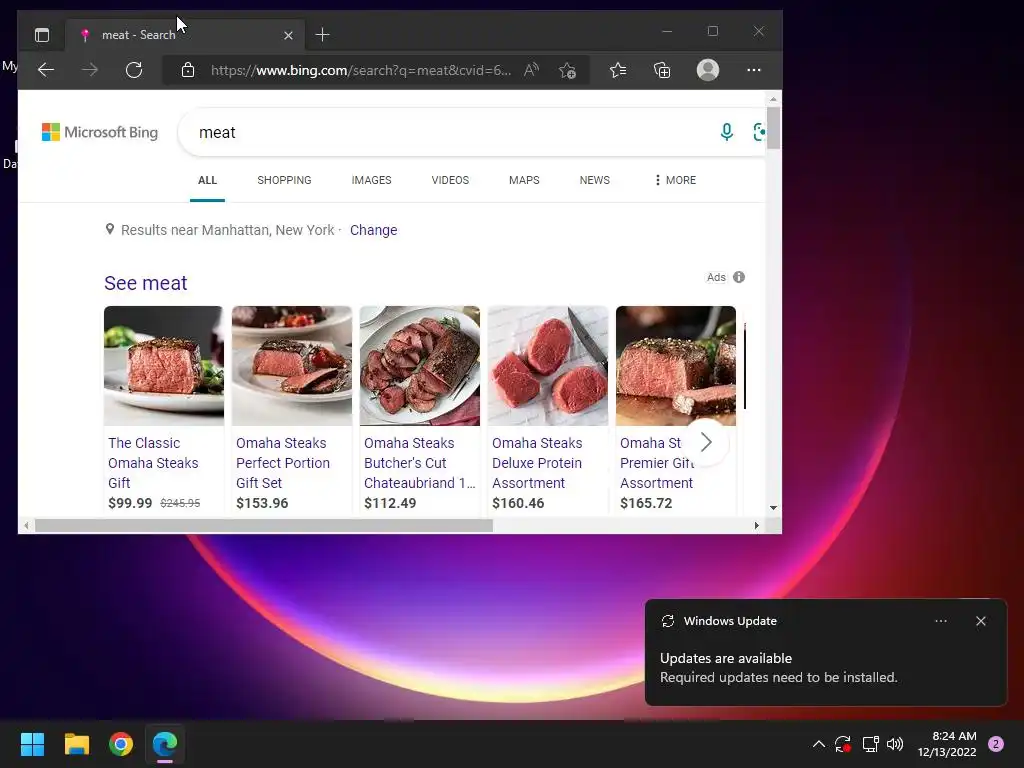Go forward to the next page
Screen dimensions: 1024x768
[90, 70]
